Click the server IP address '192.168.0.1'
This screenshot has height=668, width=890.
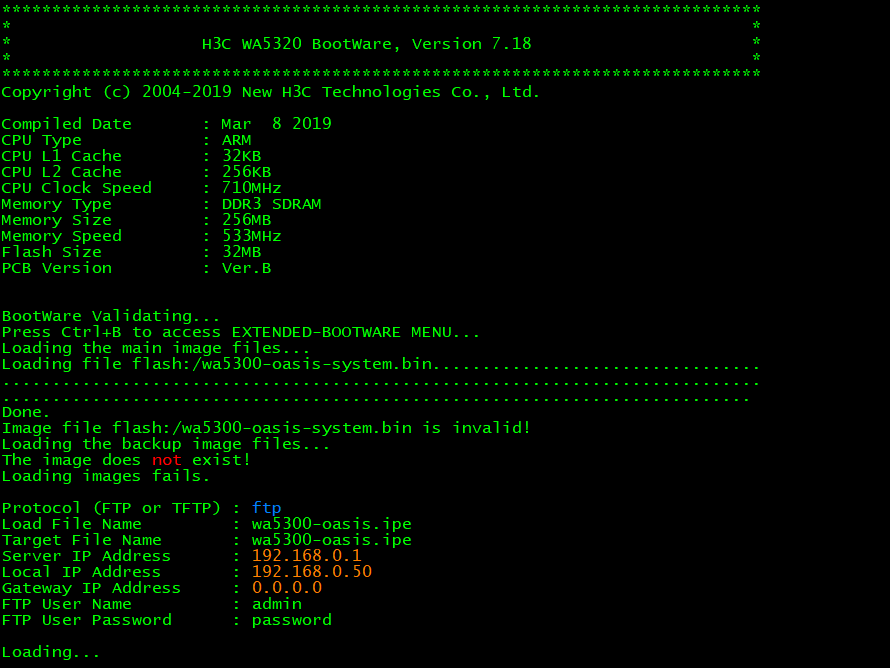[x=307, y=556]
